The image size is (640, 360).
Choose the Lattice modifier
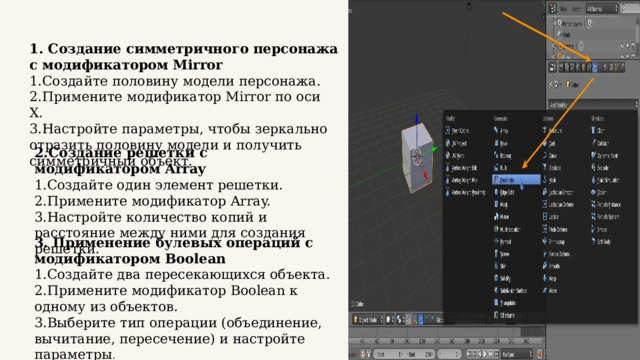coord(551,217)
